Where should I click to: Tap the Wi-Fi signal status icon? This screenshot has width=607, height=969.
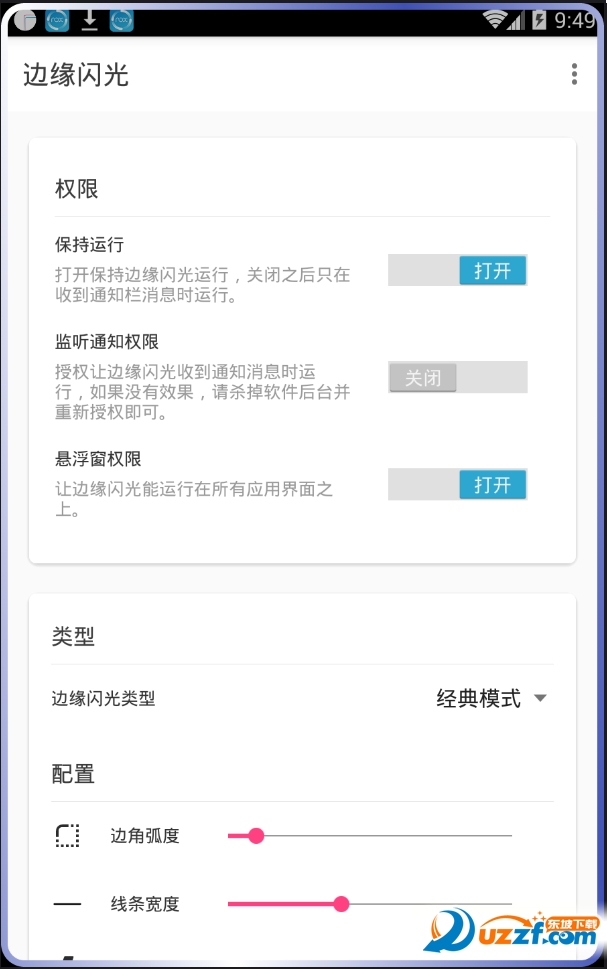(497, 19)
